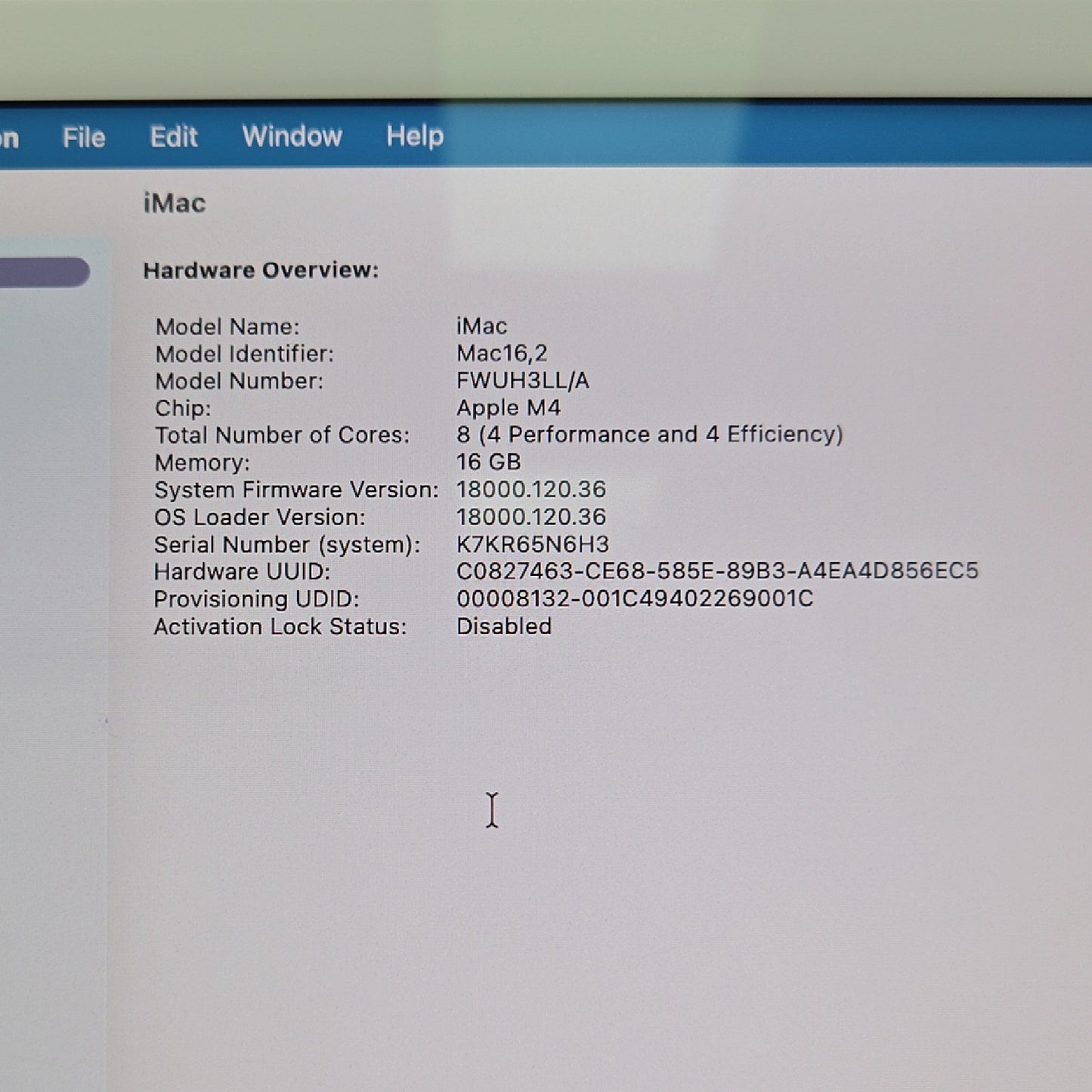1092x1092 pixels.
Task: Click System Firmware Version label
Action: tap(296, 490)
